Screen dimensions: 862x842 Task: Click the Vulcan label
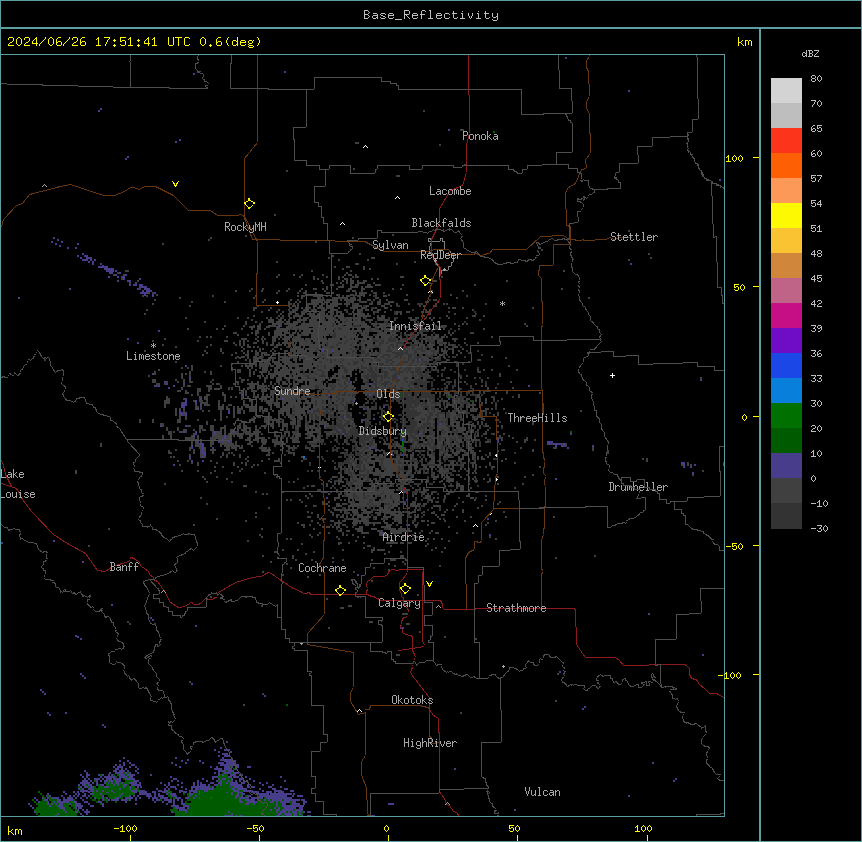tap(542, 792)
